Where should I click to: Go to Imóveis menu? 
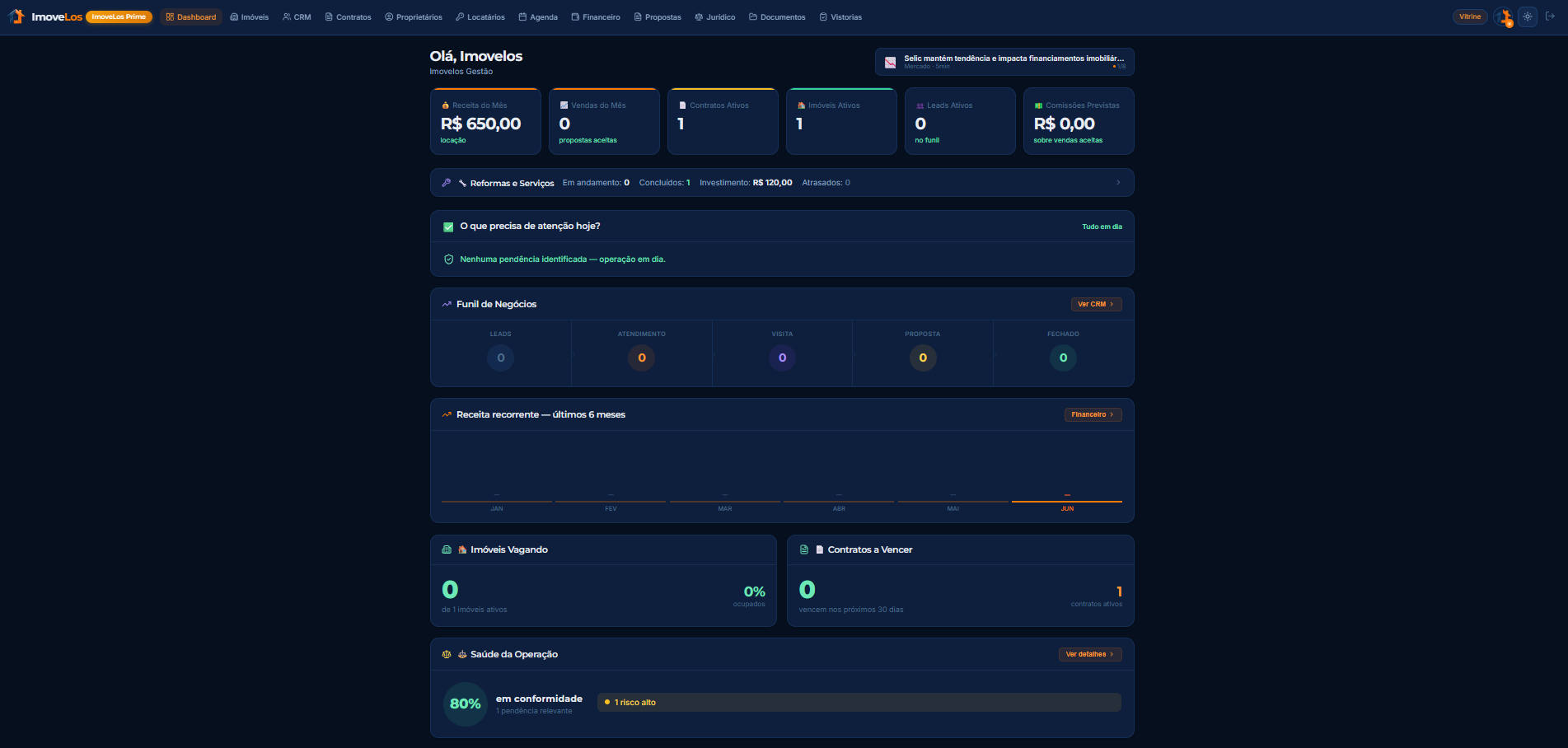250,16
